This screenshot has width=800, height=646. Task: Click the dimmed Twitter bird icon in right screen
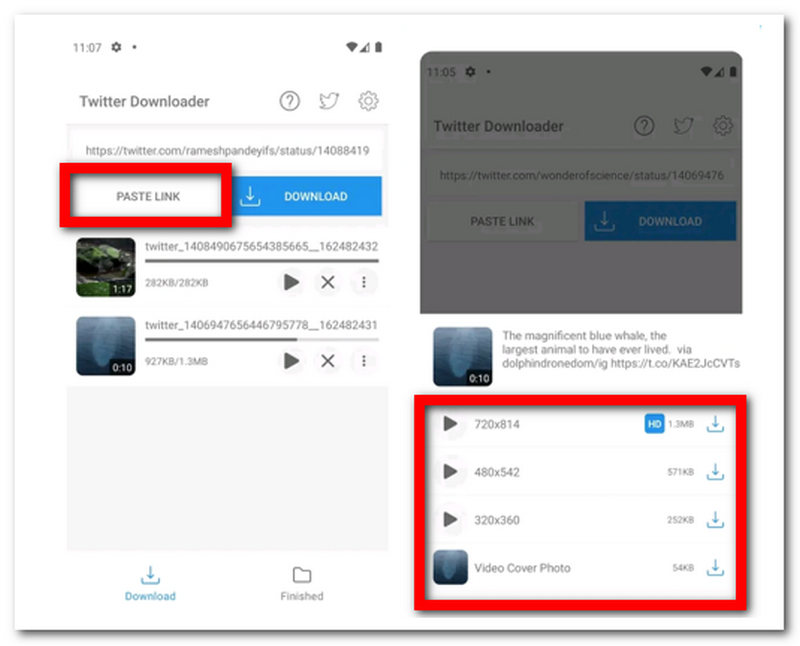pyautogui.click(x=683, y=126)
